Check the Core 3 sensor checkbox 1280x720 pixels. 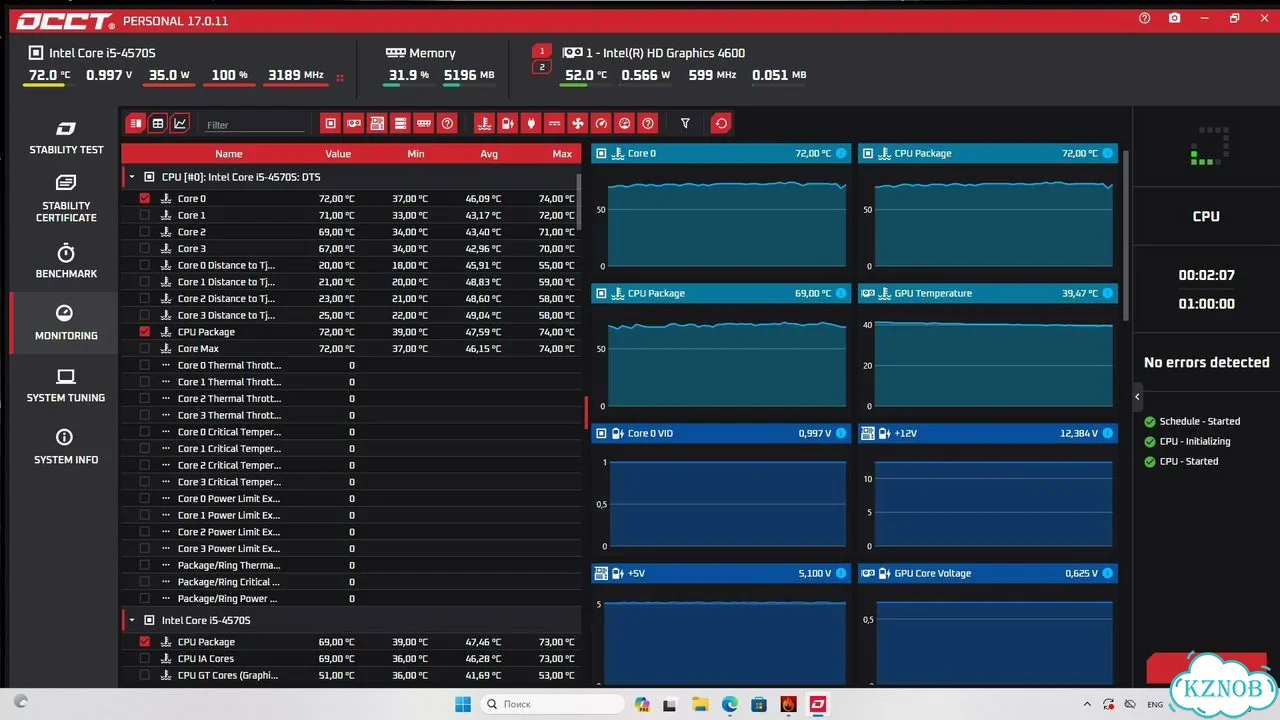(x=145, y=248)
